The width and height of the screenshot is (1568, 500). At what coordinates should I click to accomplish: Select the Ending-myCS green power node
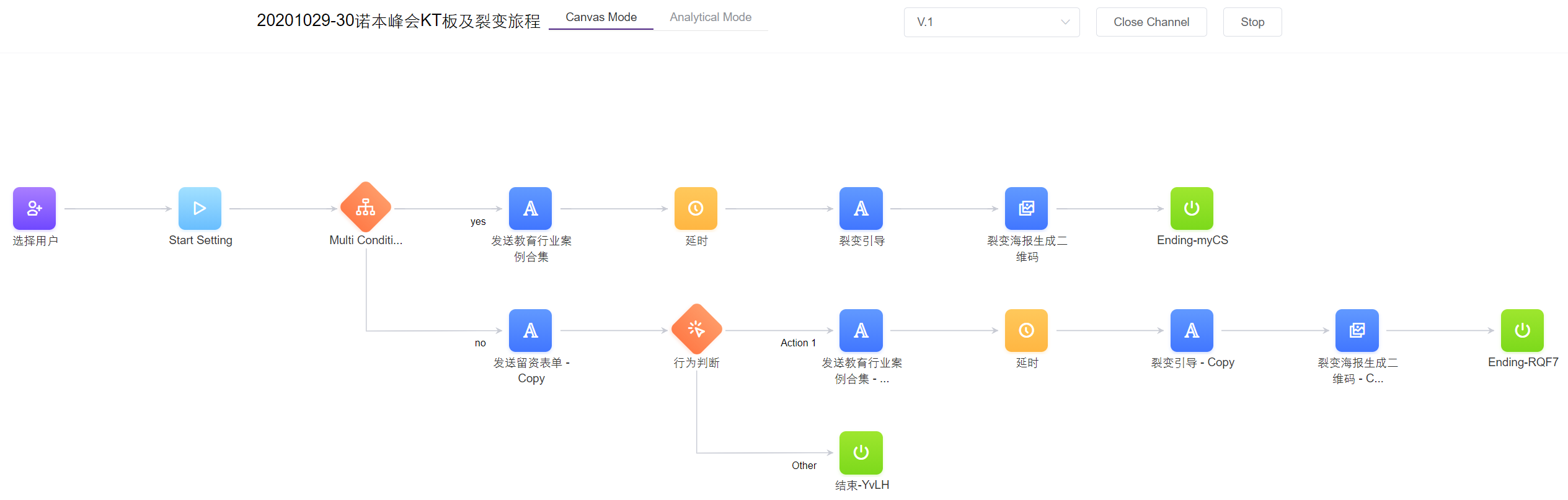pyautogui.click(x=1191, y=208)
